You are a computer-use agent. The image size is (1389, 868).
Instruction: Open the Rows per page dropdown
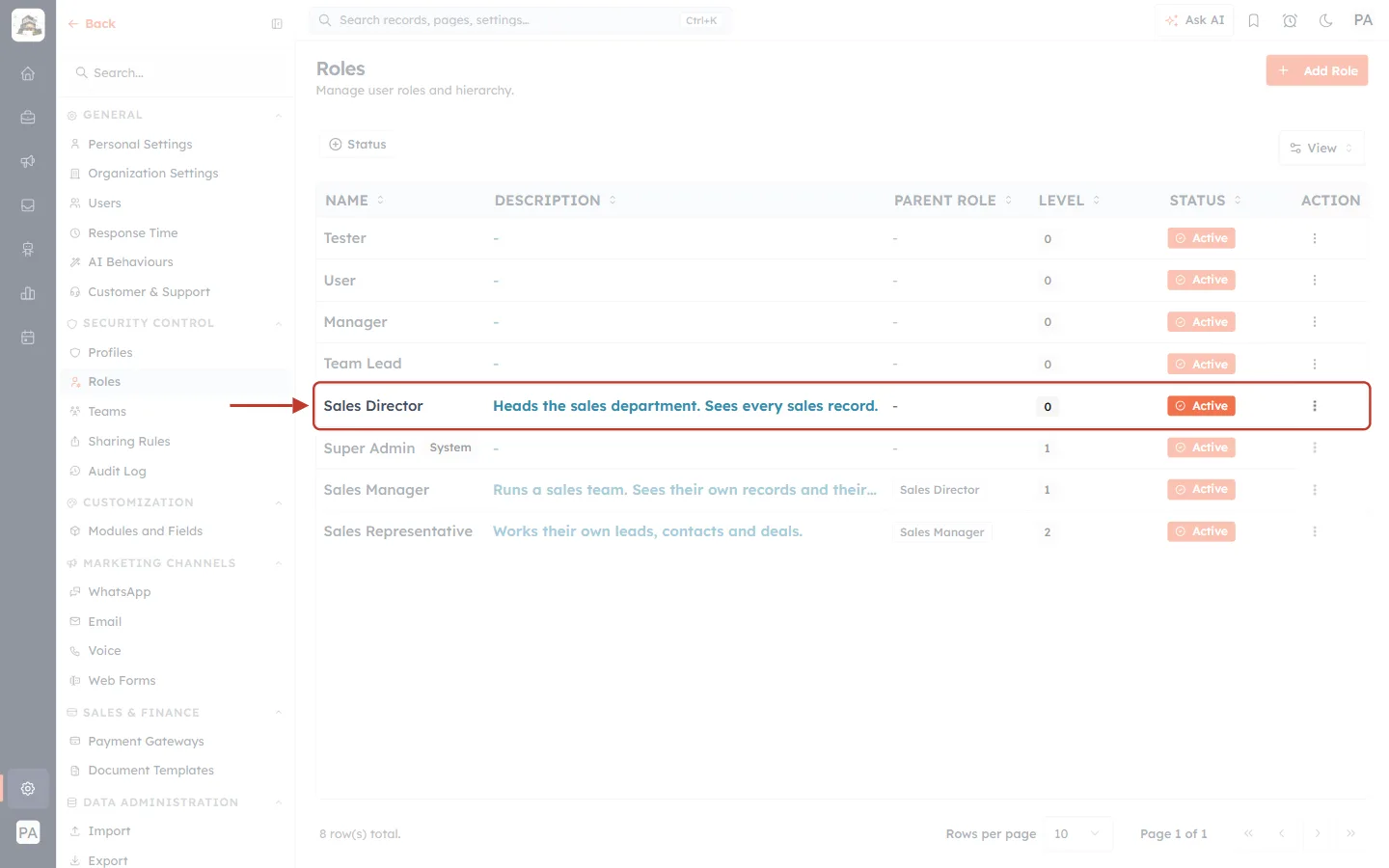[x=1077, y=834]
